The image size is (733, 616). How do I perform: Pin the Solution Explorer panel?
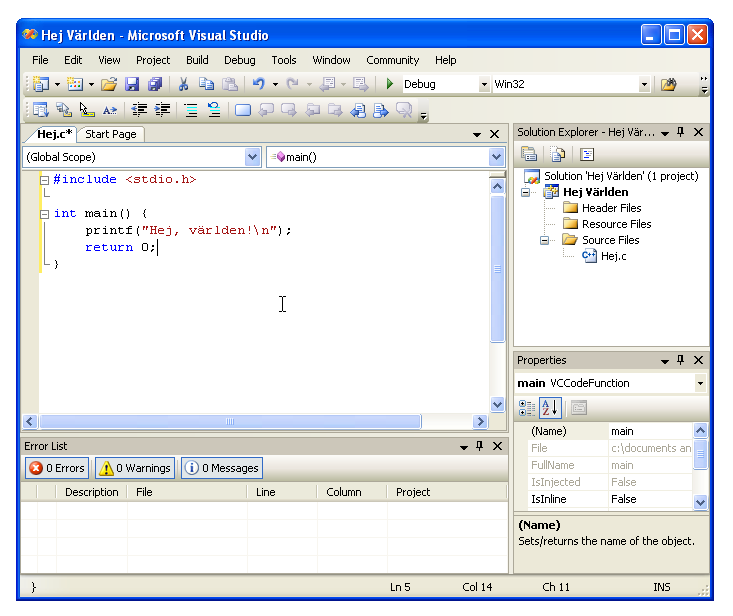point(681,132)
